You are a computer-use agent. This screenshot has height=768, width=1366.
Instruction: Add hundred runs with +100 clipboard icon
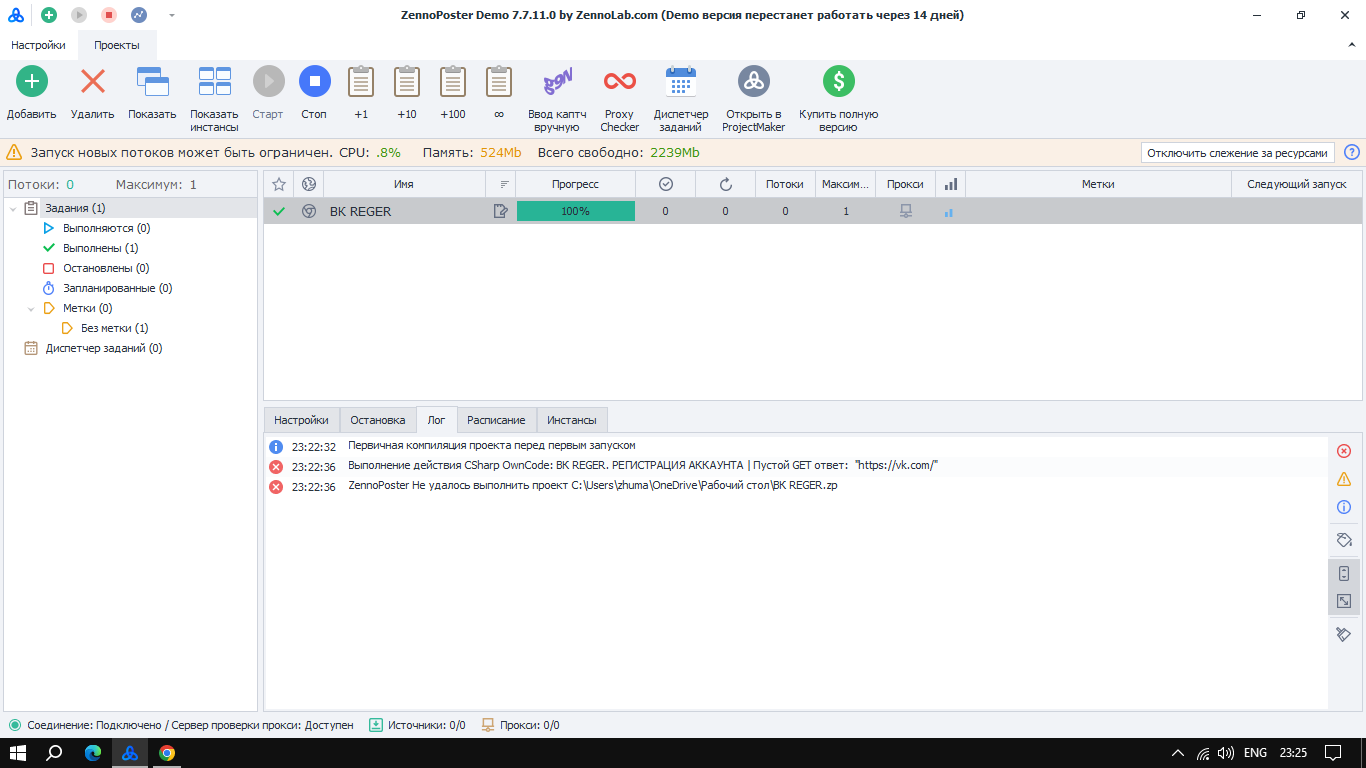453,81
